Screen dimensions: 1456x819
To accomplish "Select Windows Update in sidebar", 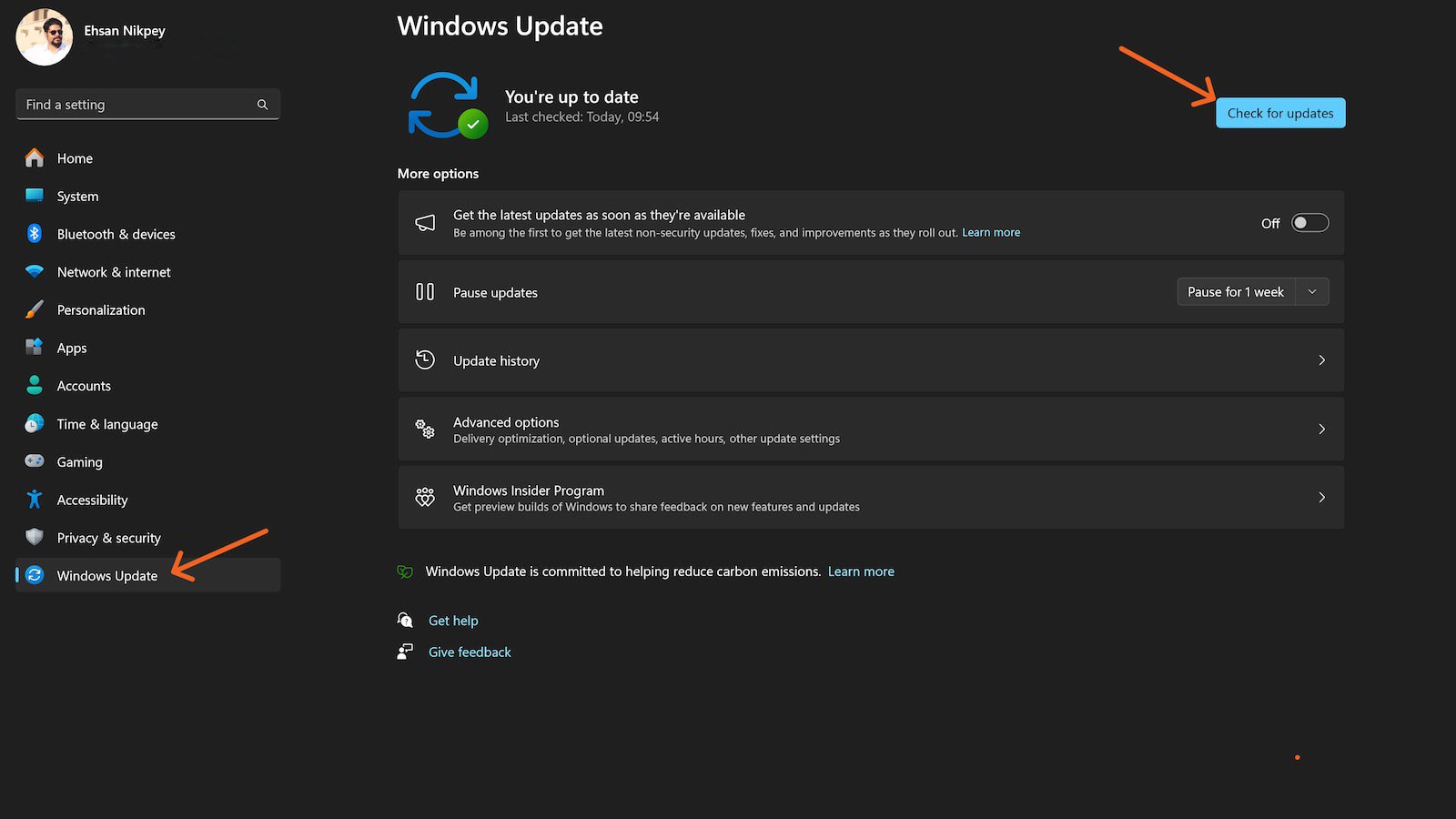I will pyautogui.click(x=147, y=575).
